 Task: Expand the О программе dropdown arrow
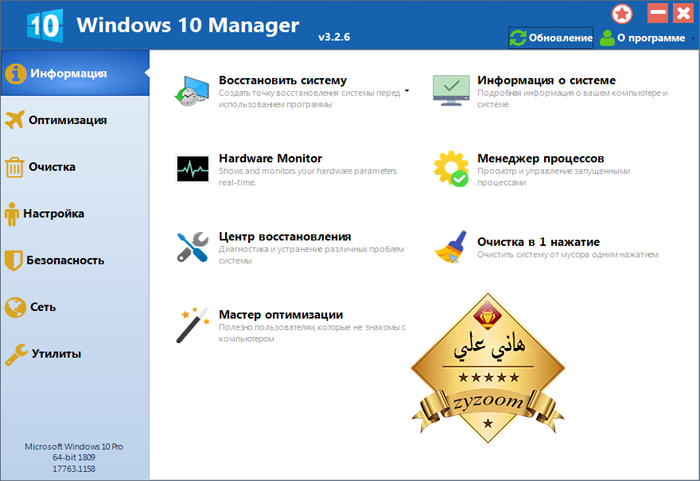pyautogui.click(x=693, y=38)
